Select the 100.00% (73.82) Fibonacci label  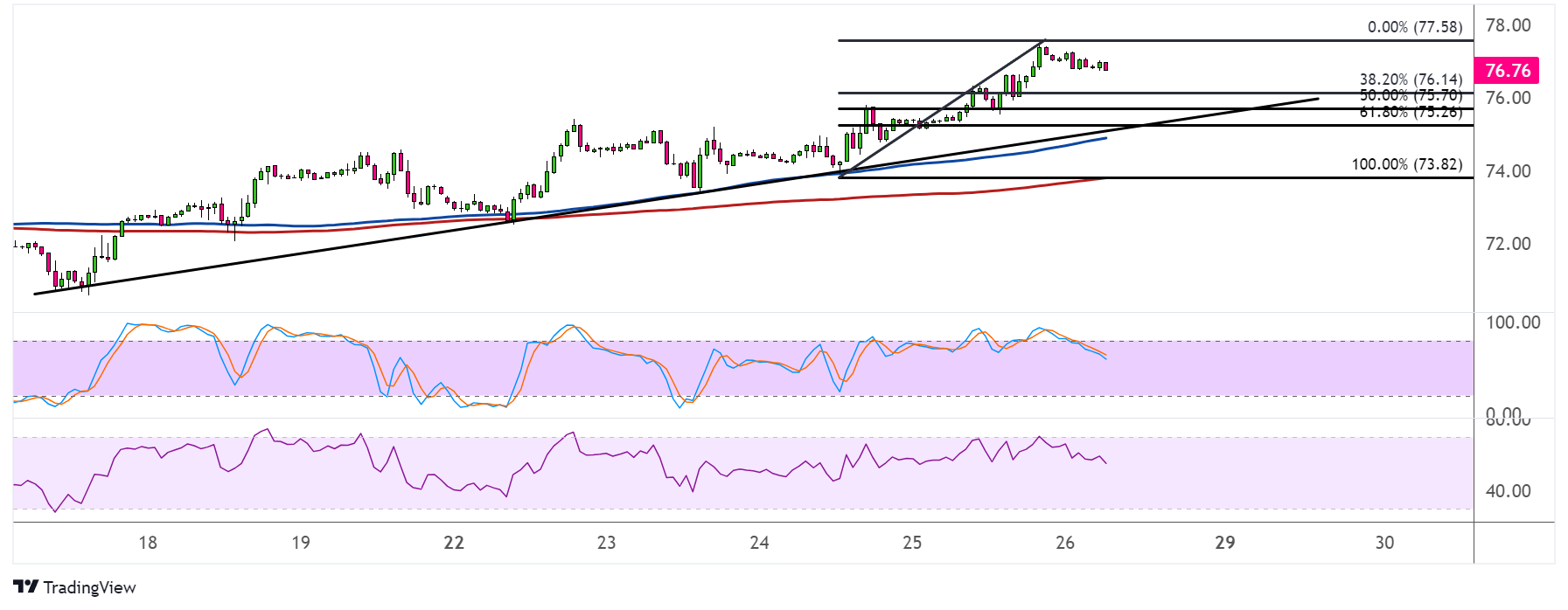[1407, 164]
